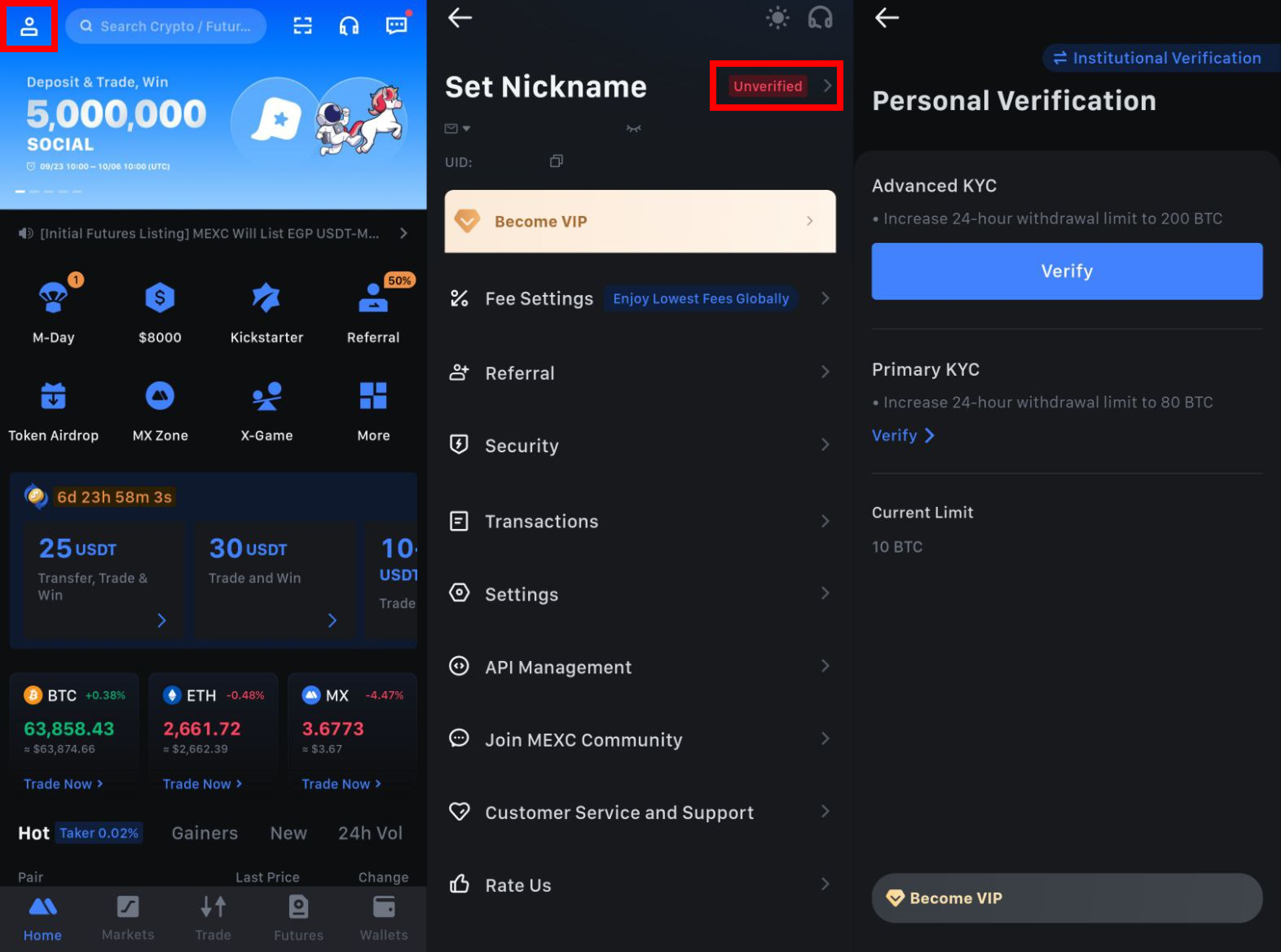Go back from Personal Verification screen
Image resolution: width=1281 pixels, height=952 pixels.
coord(887,18)
